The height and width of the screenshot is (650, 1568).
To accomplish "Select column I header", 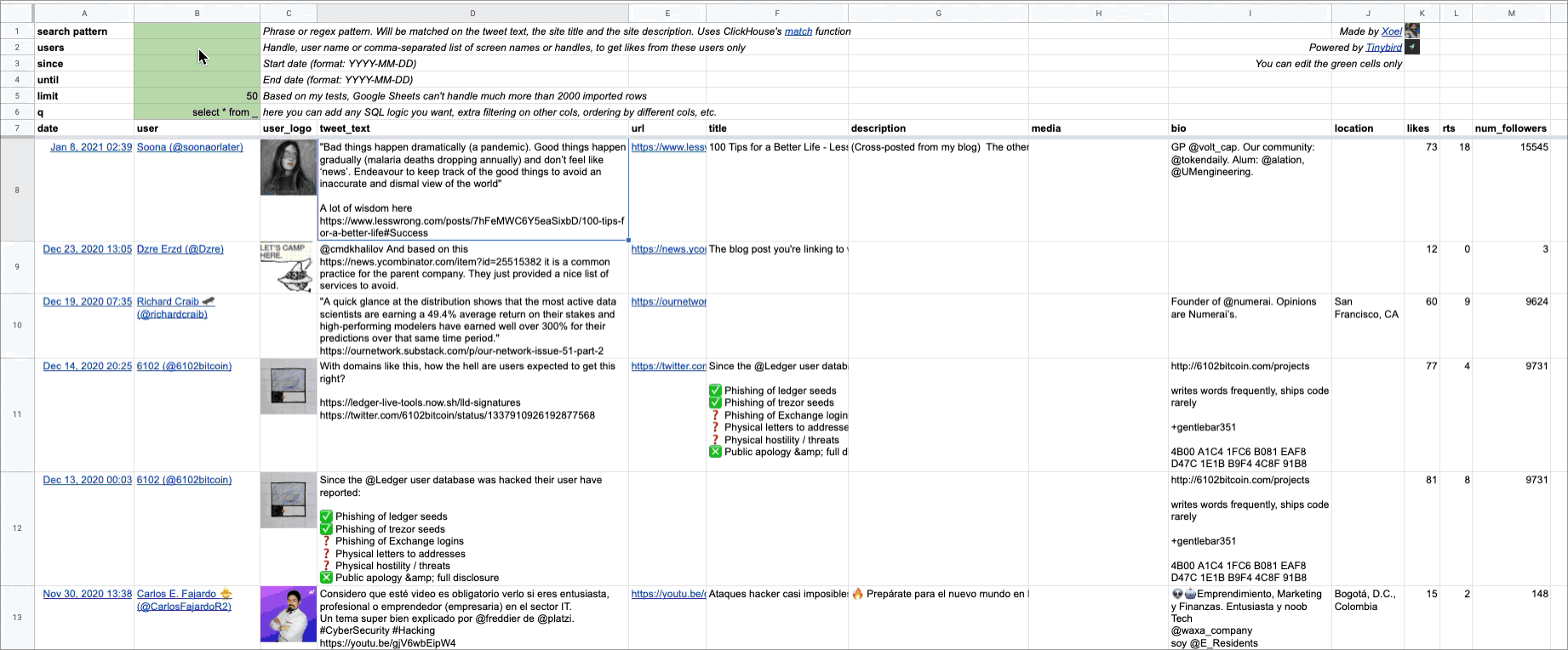I will [x=1250, y=13].
